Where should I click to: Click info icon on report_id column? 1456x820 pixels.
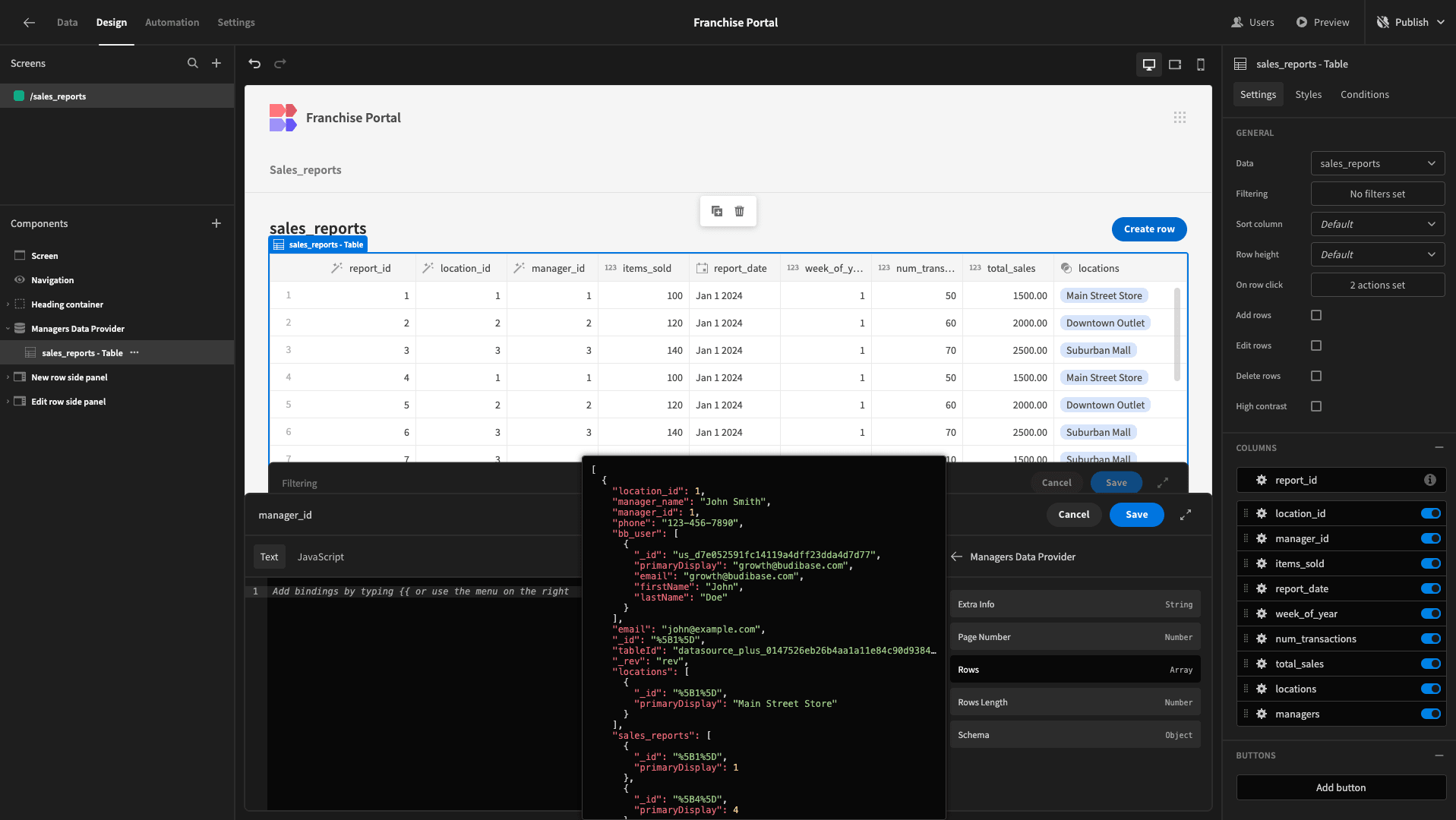click(x=1429, y=480)
